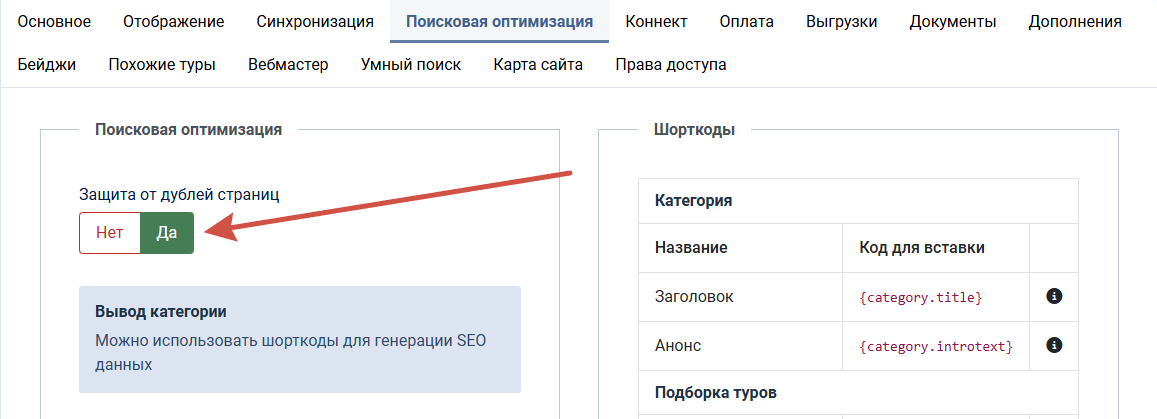Switch to the Выгрузки tab
The height and width of the screenshot is (419, 1157).
842,21
